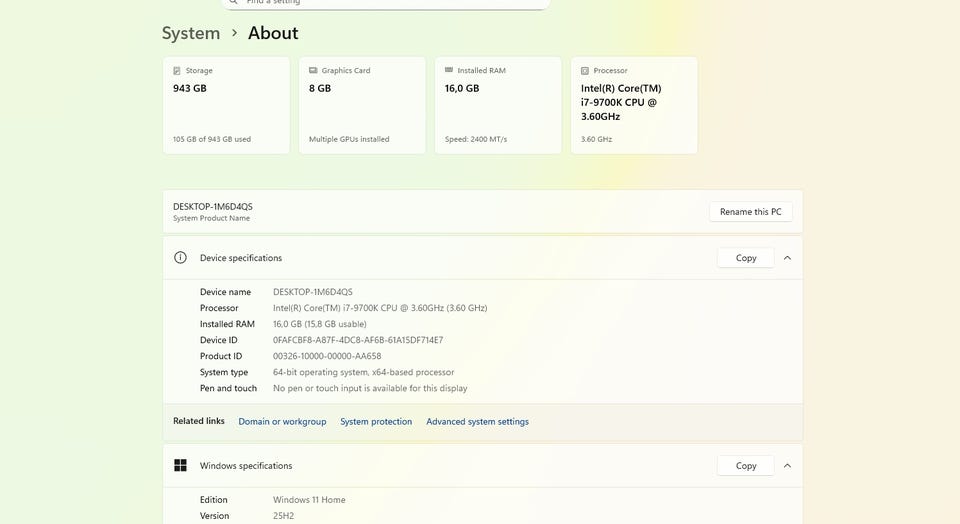Copy the Device specifications
This screenshot has height=524, width=960.
745,258
